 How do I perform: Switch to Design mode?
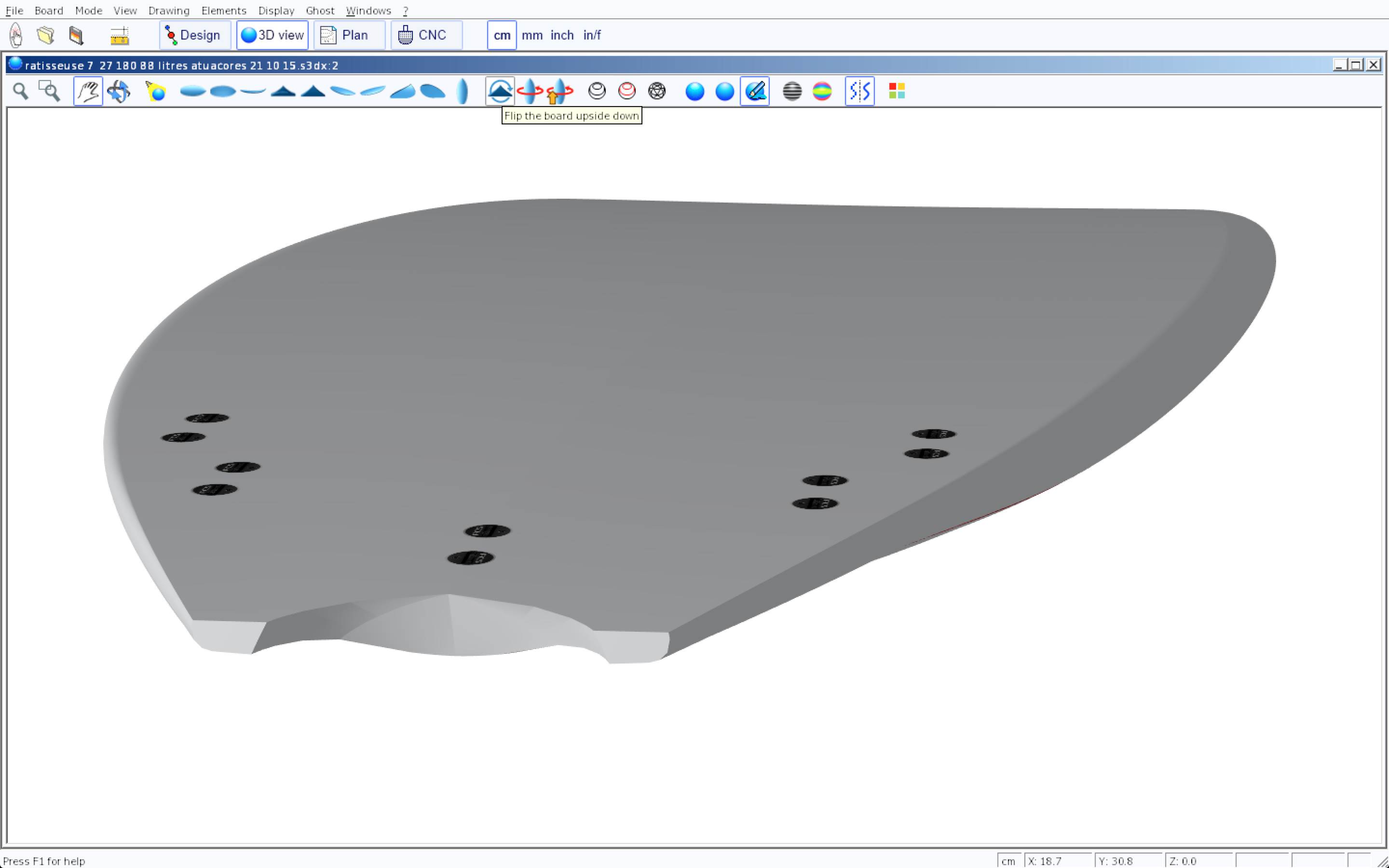pos(194,36)
